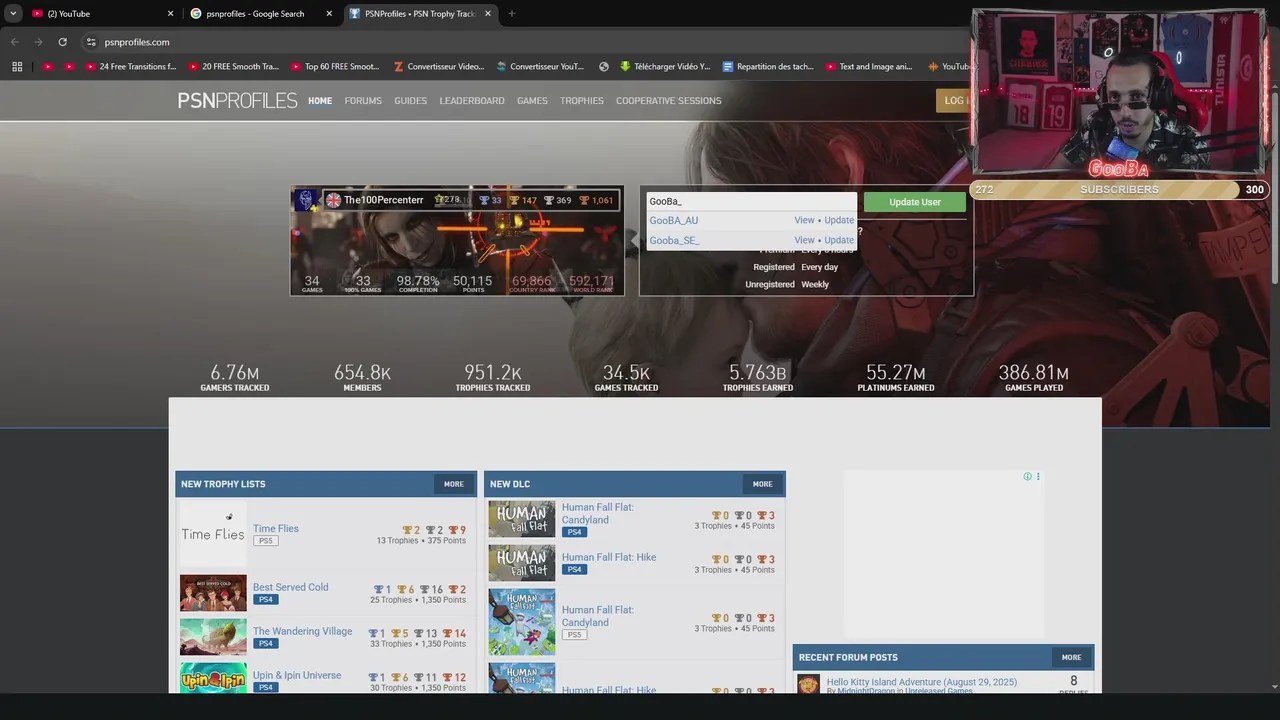Select the GooBA_AU suggestion

pyautogui.click(x=674, y=221)
